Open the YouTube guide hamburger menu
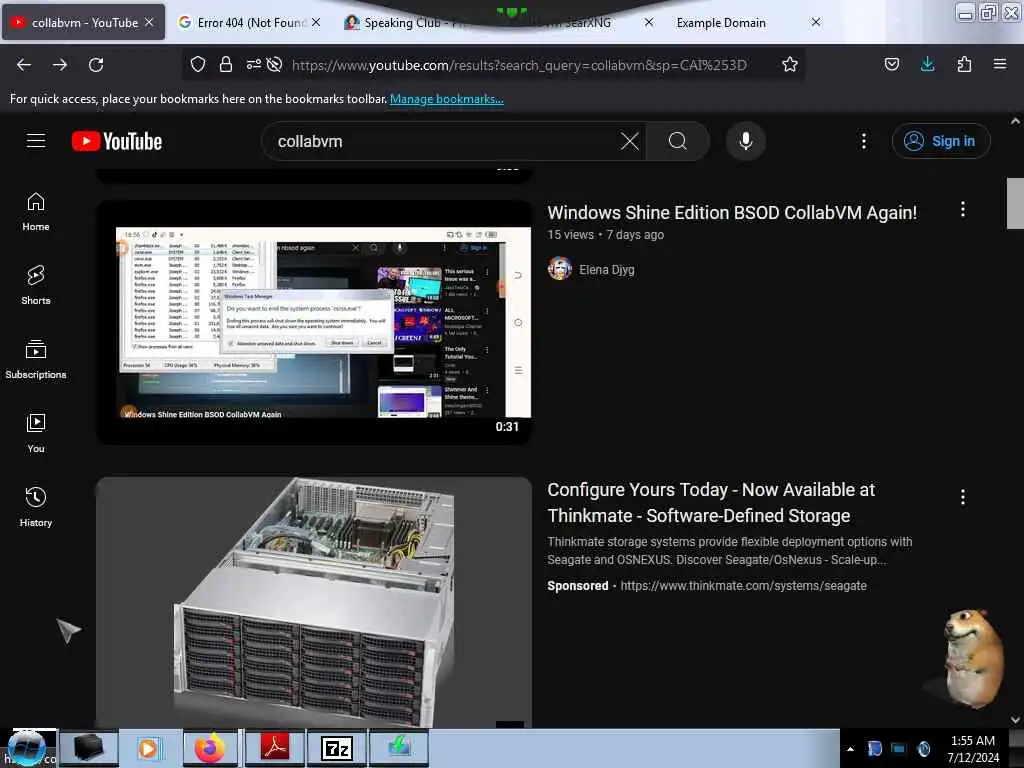 pos(36,141)
